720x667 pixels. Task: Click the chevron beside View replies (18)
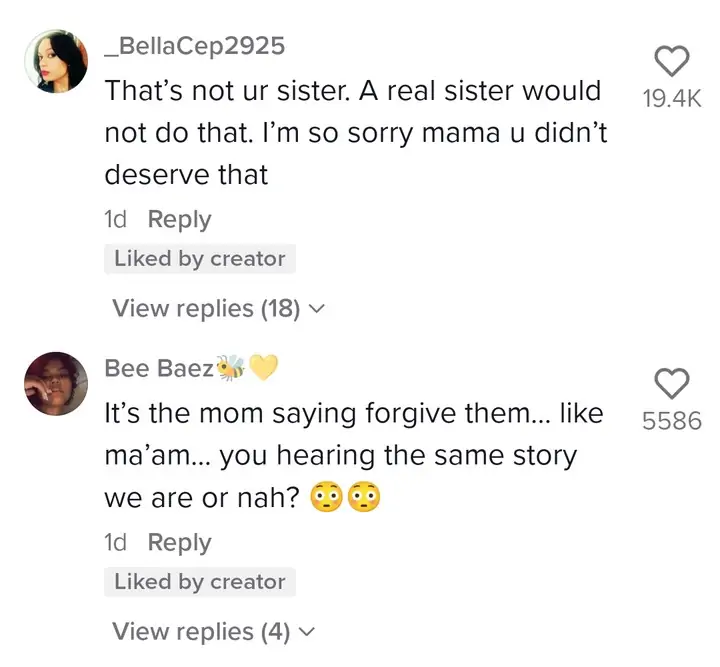click(x=318, y=309)
